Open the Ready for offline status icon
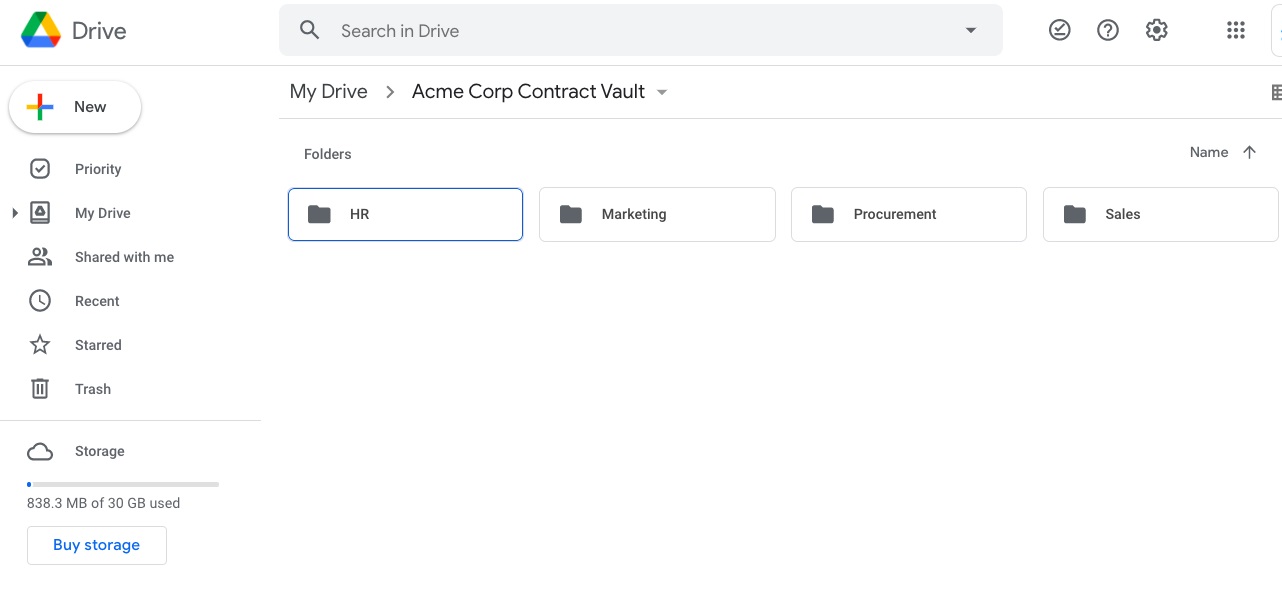1282x594 pixels. [1060, 30]
